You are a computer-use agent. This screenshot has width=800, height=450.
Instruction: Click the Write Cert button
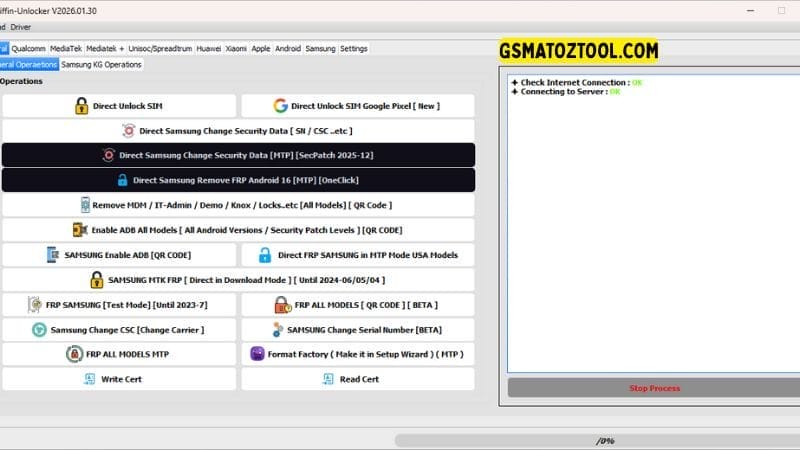[x=119, y=379]
